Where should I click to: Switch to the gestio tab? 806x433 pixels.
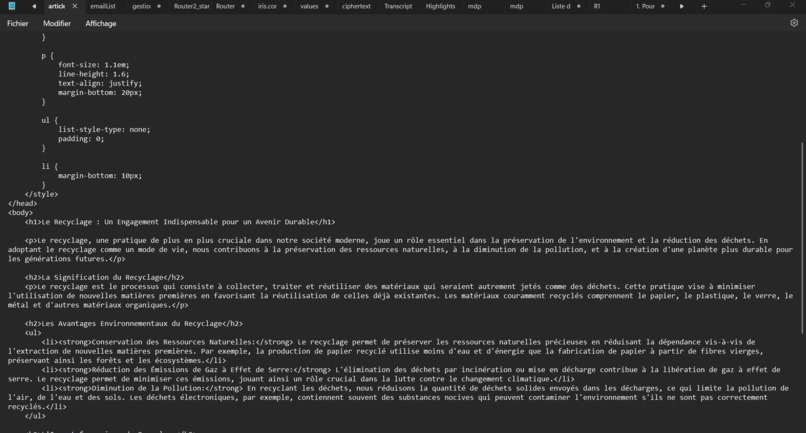point(141,6)
